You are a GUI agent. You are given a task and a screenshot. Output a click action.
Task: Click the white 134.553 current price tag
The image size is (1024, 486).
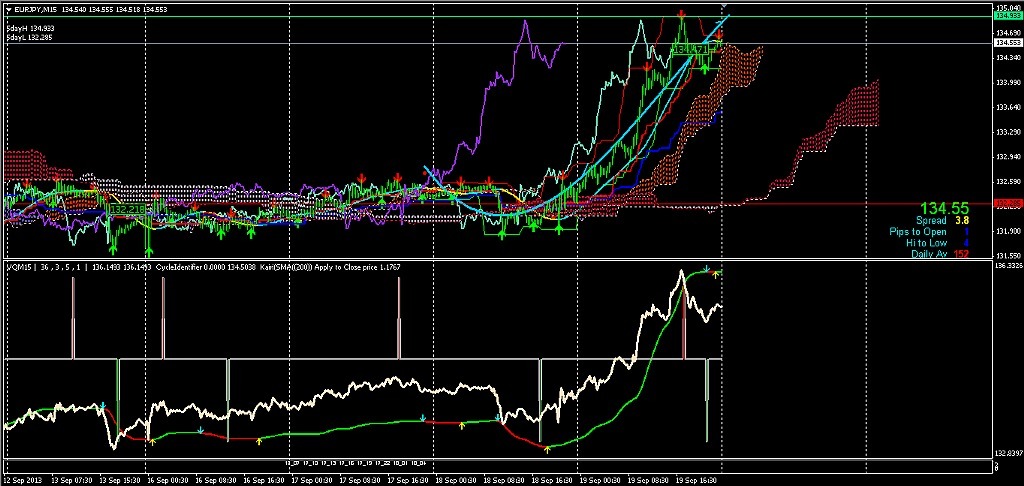[x=1007, y=42]
